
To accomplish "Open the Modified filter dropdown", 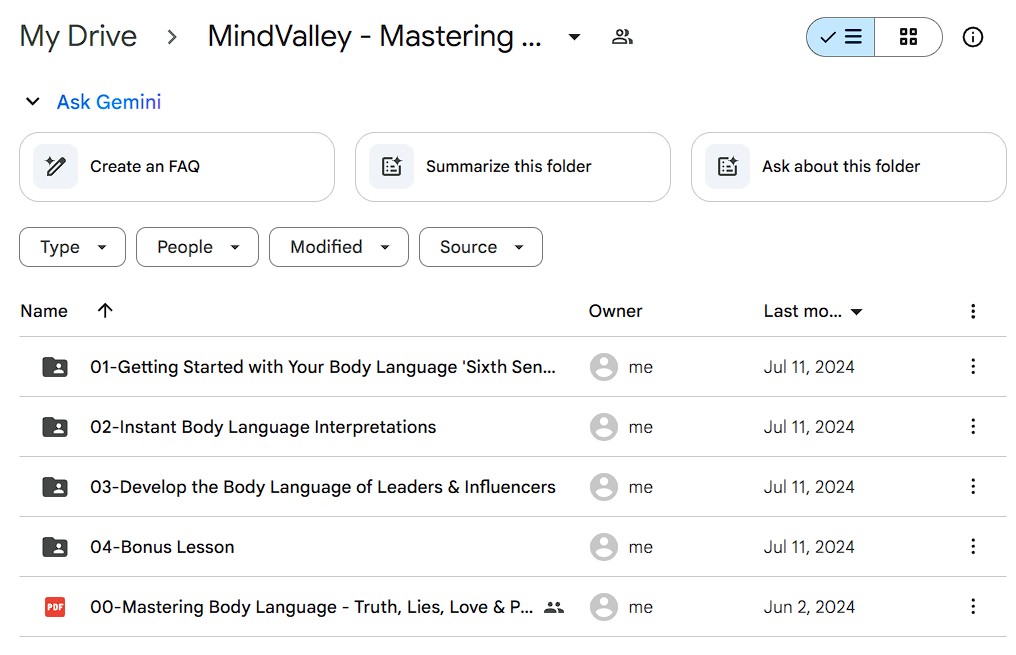I will coord(339,247).
